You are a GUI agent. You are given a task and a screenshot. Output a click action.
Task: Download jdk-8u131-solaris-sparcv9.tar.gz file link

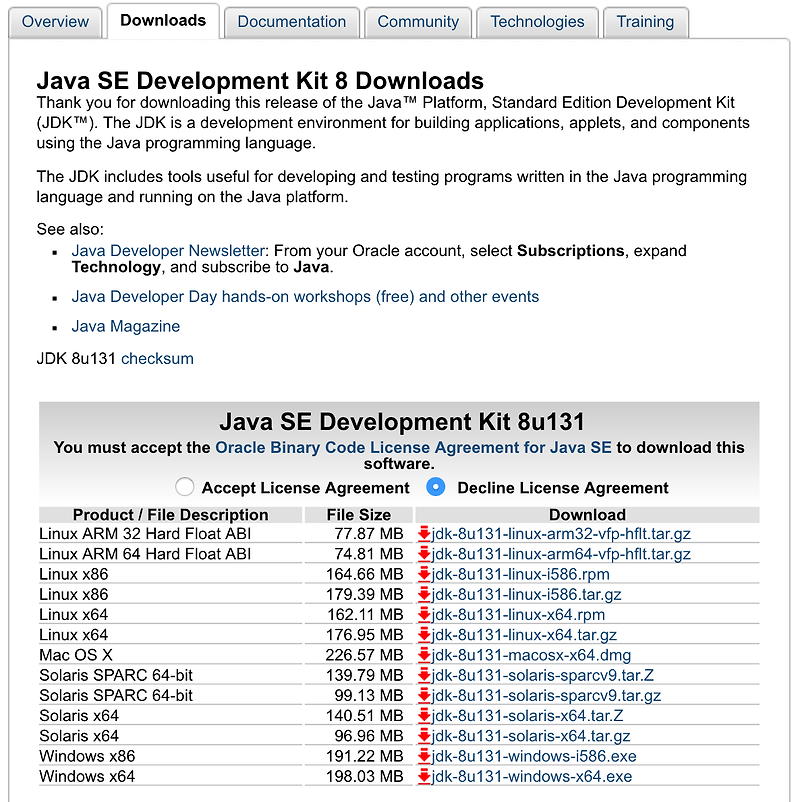coord(546,695)
